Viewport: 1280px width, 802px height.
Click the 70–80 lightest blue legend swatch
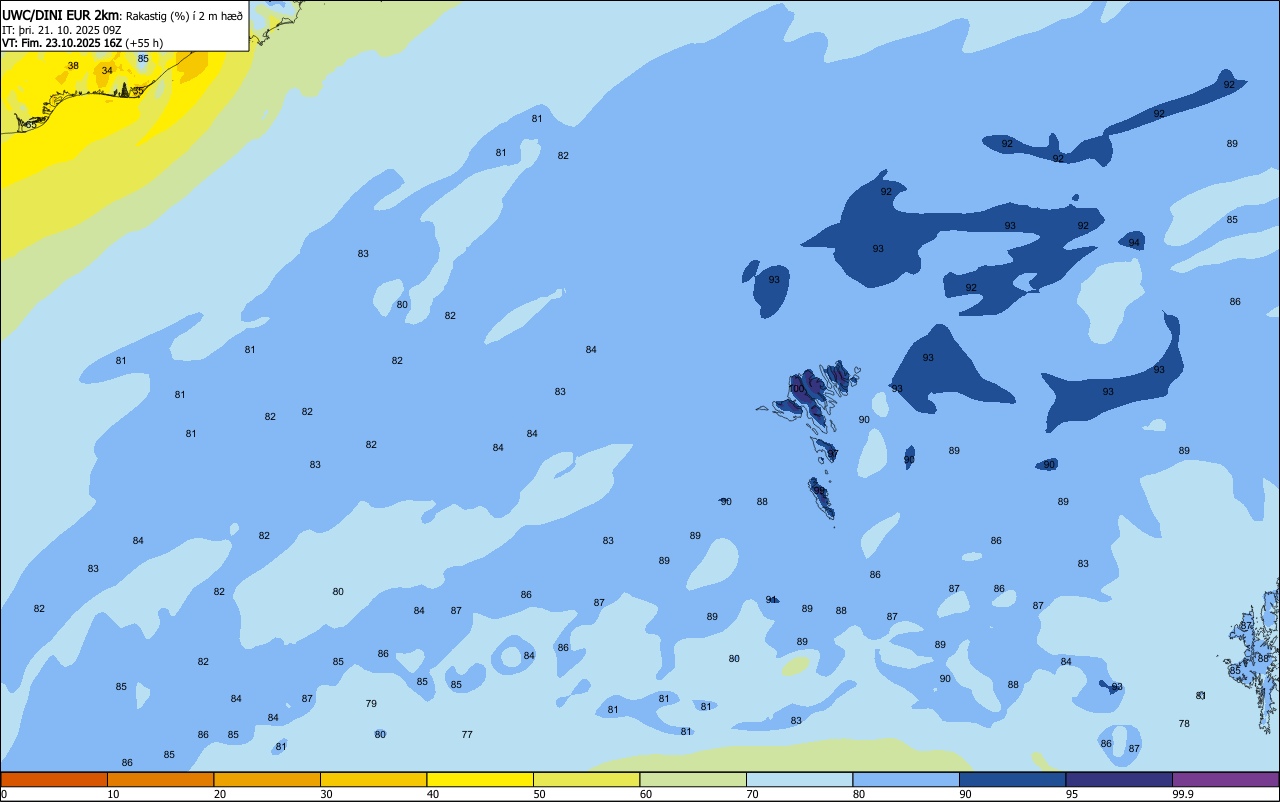click(799, 779)
